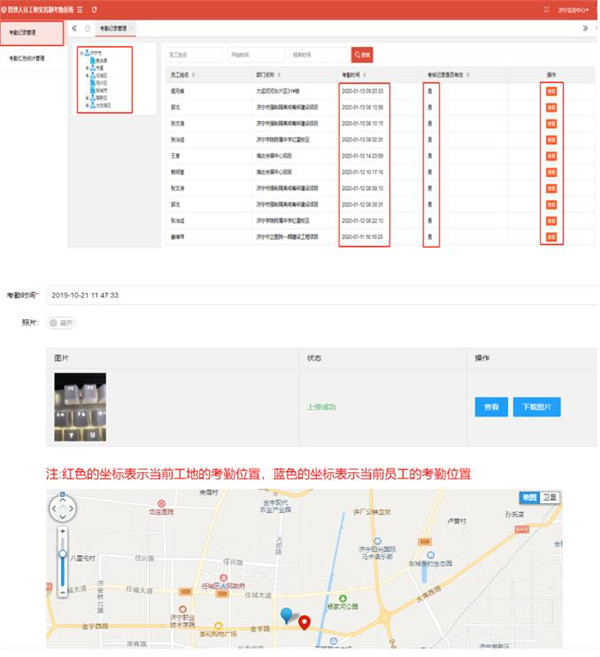The height and width of the screenshot is (657, 600).
Task: Open 考勤记录管理 in the left sidebar
Action: [x=32, y=33]
